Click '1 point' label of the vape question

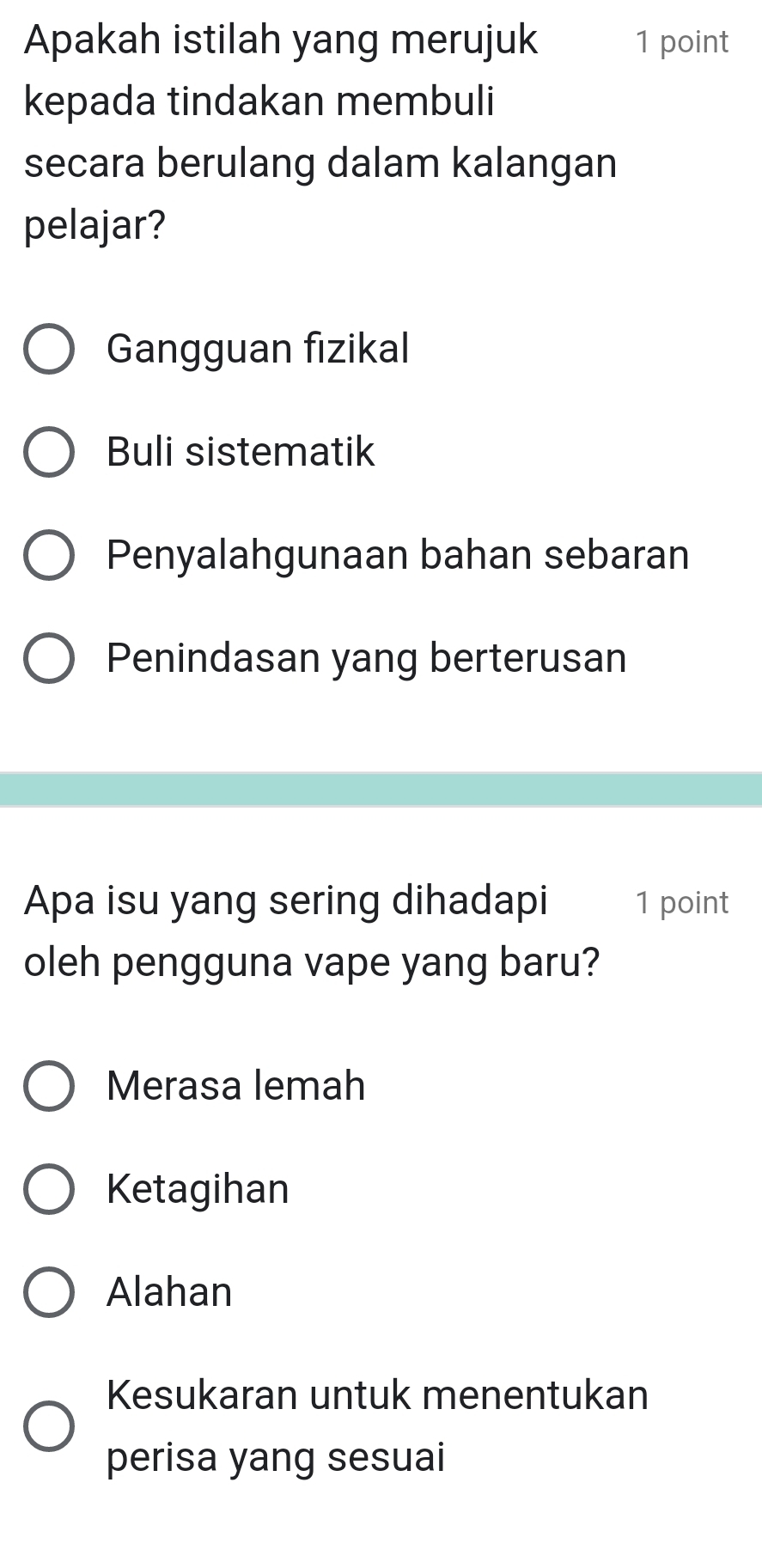point(681,902)
